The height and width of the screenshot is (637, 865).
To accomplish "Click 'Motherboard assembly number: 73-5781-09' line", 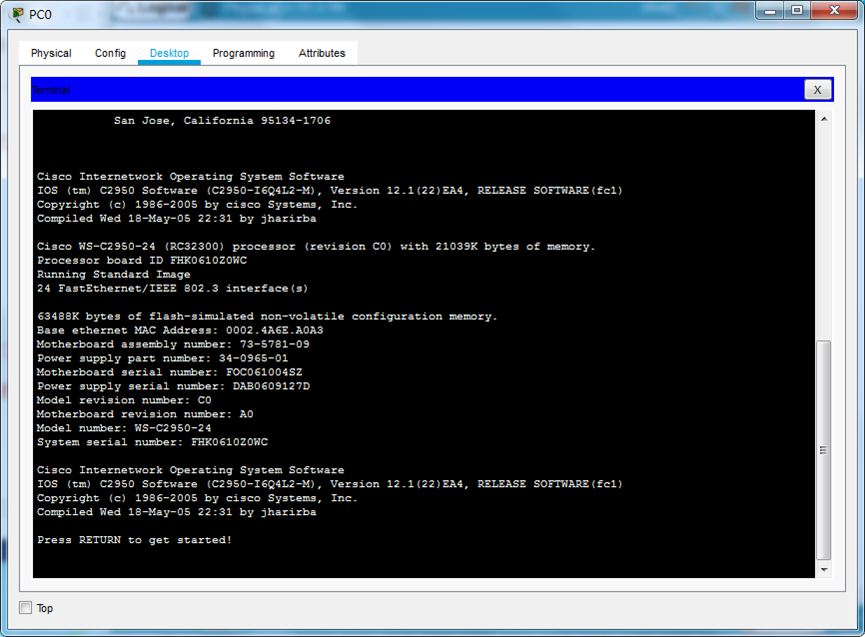I will coord(173,344).
